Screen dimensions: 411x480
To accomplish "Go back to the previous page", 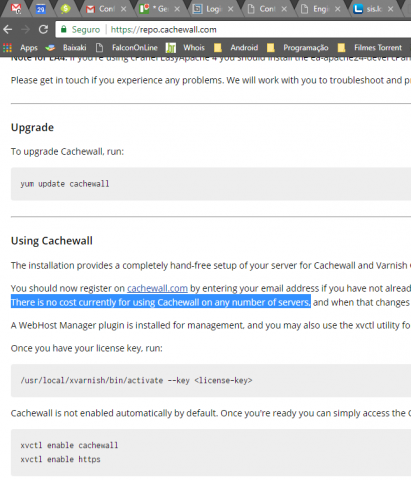I will coord(8,30).
